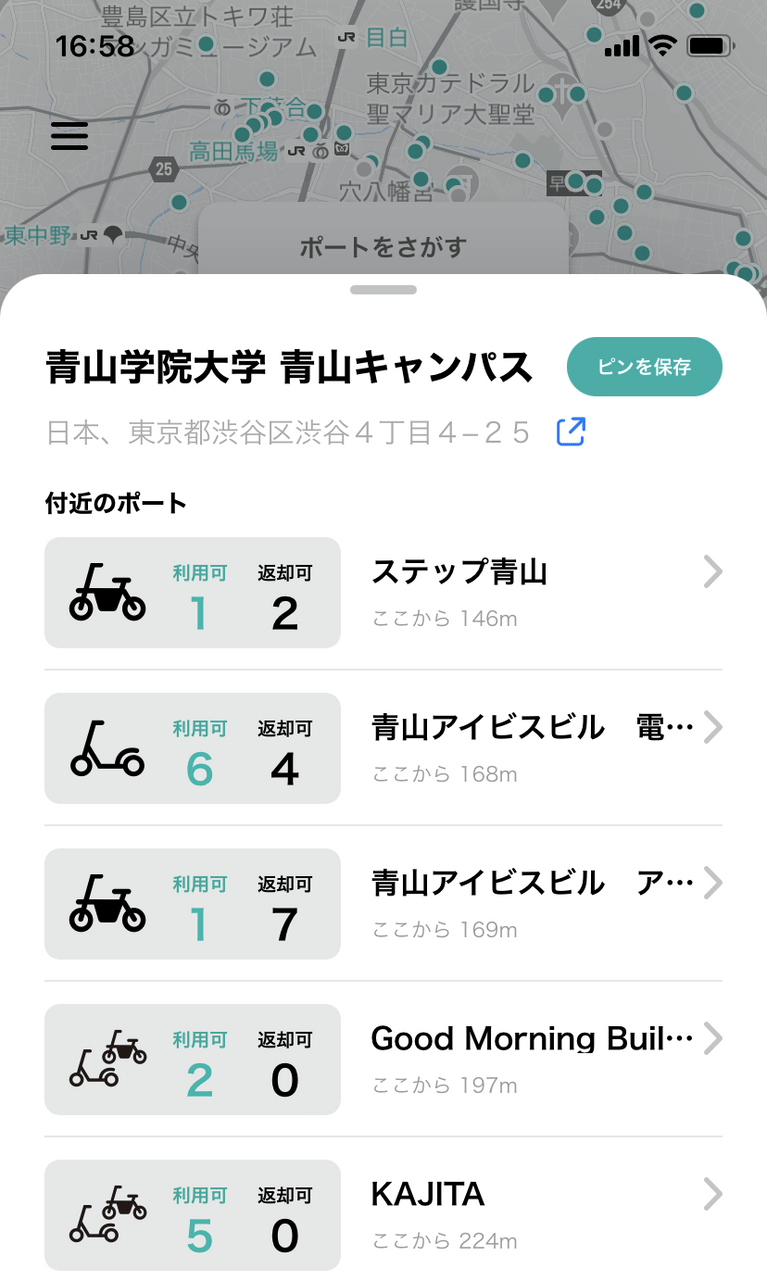
Task: Open address external link icon
Action: click(x=570, y=432)
